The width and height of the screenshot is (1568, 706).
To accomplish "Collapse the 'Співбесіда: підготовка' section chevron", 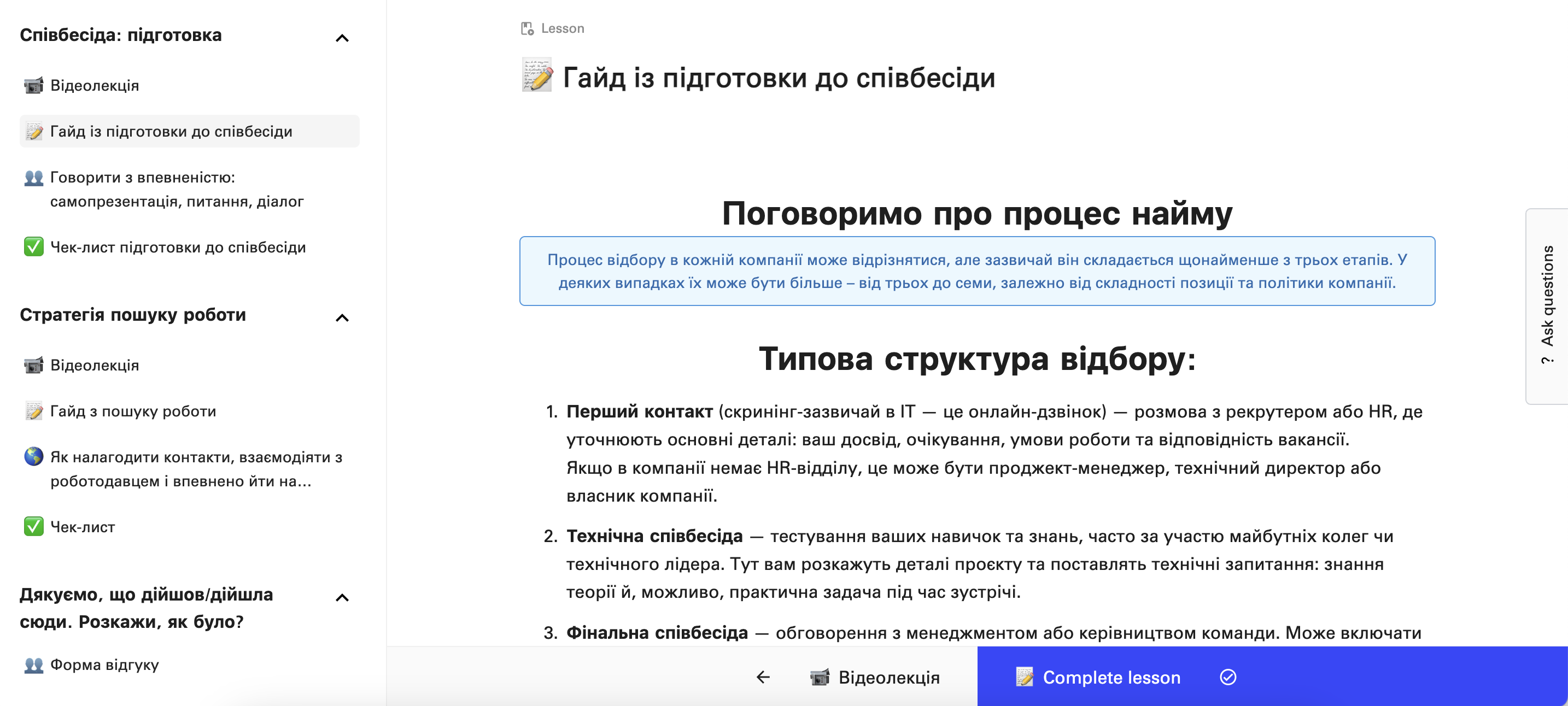I will point(342,38).
